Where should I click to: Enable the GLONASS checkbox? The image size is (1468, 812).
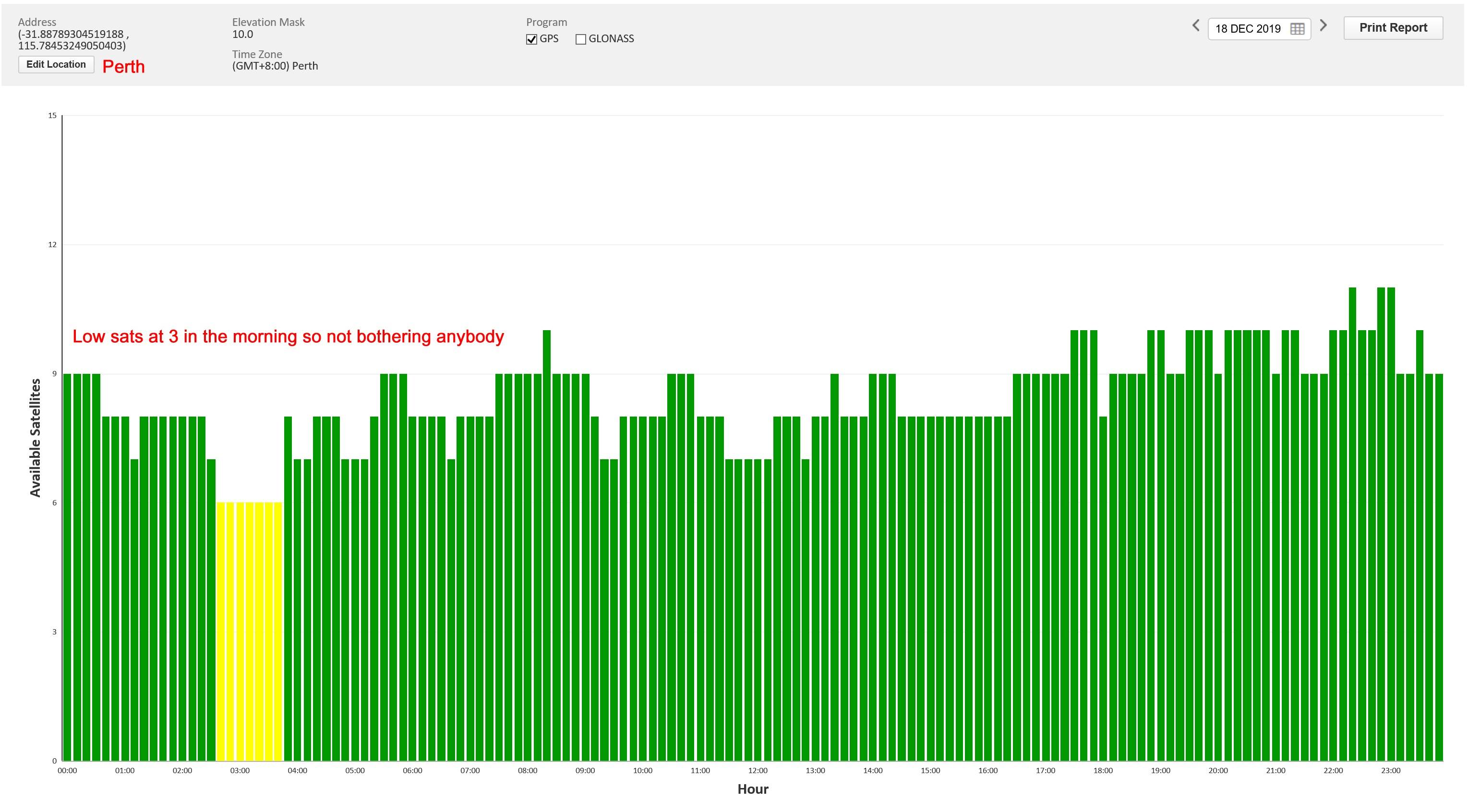[x=580, y=39]
